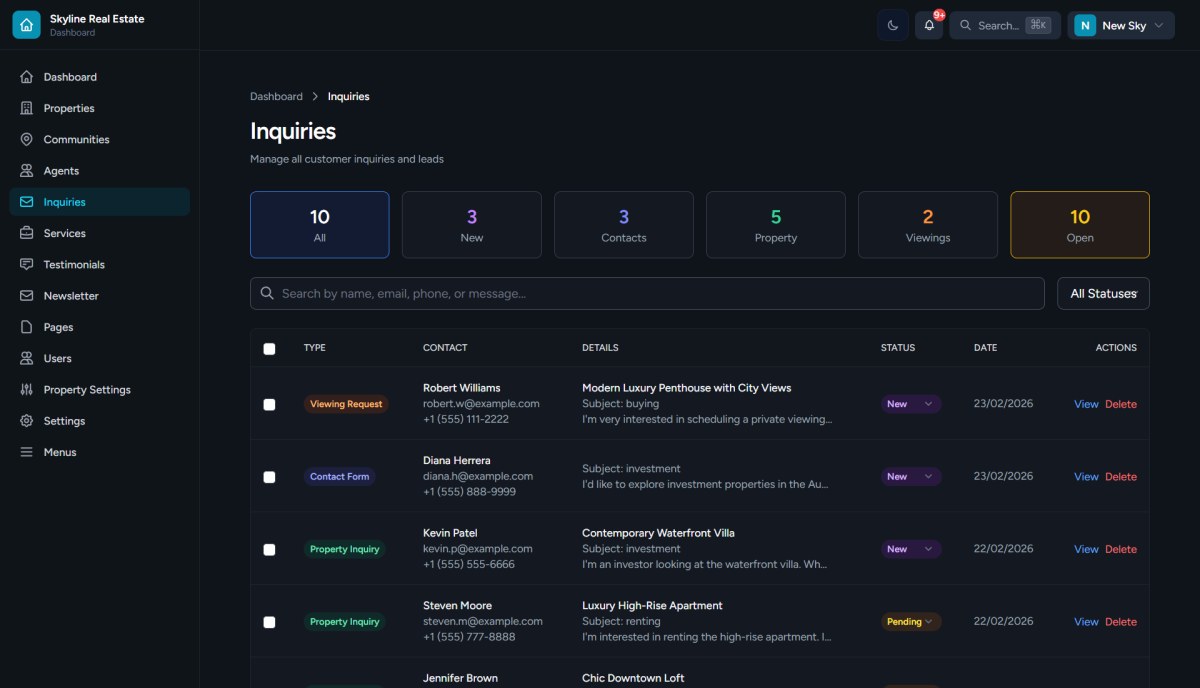1200x688 pixels.
Task: Click Kevin Patel's Property Inquiry badge
Action: [344, 549]
